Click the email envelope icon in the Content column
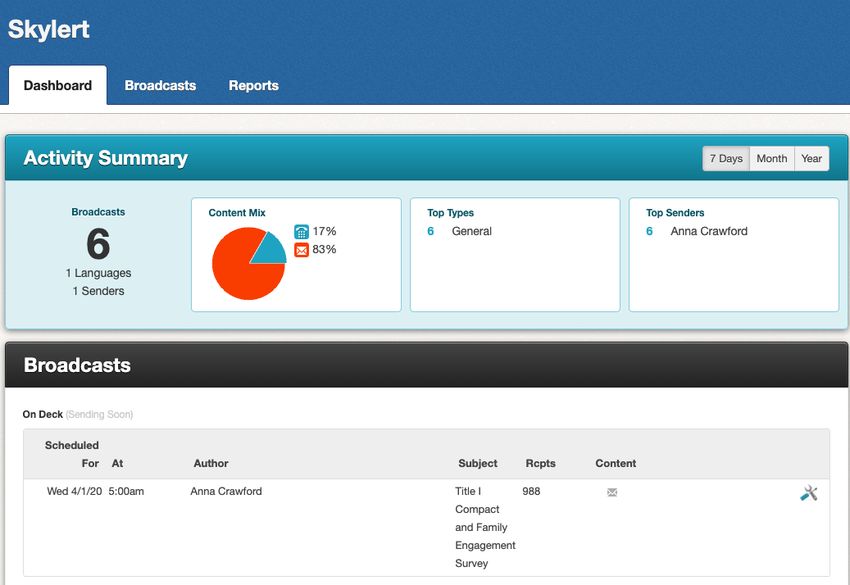Image resolution: width=850 pixels, height=585 pixels. tap(612, 492)
